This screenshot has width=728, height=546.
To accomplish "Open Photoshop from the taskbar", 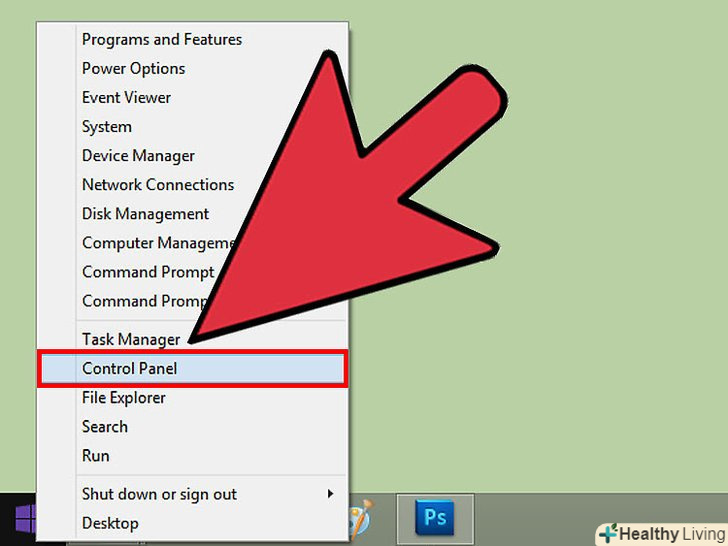I will (x=435, y=518).
